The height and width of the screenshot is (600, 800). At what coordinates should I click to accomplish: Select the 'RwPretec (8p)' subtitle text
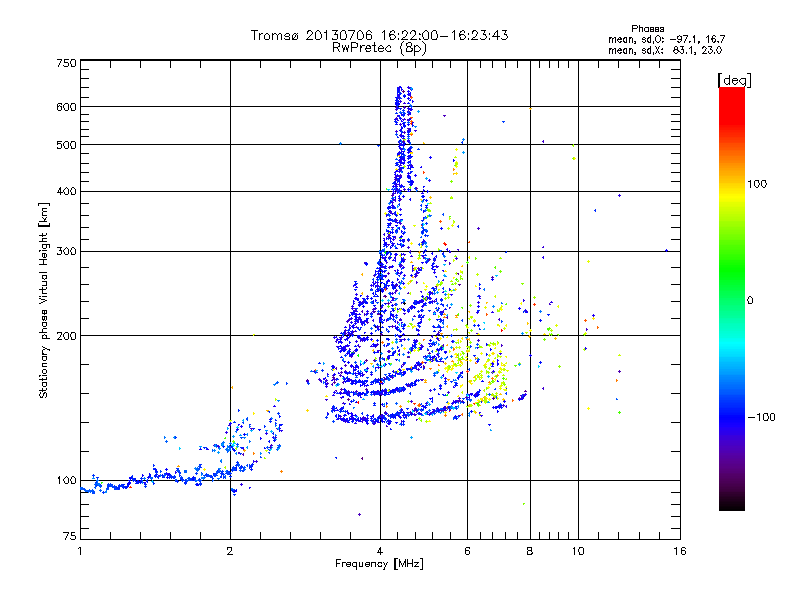(379, 48)
